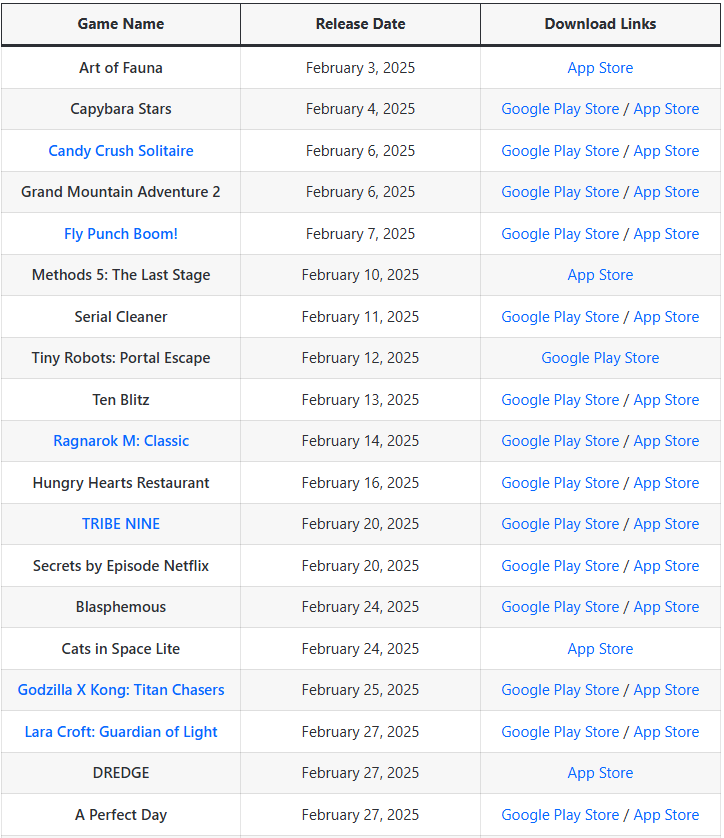Click App Store link for Secrets by Episode Netflix
The image size is (724, 838).
pos(666,566)
